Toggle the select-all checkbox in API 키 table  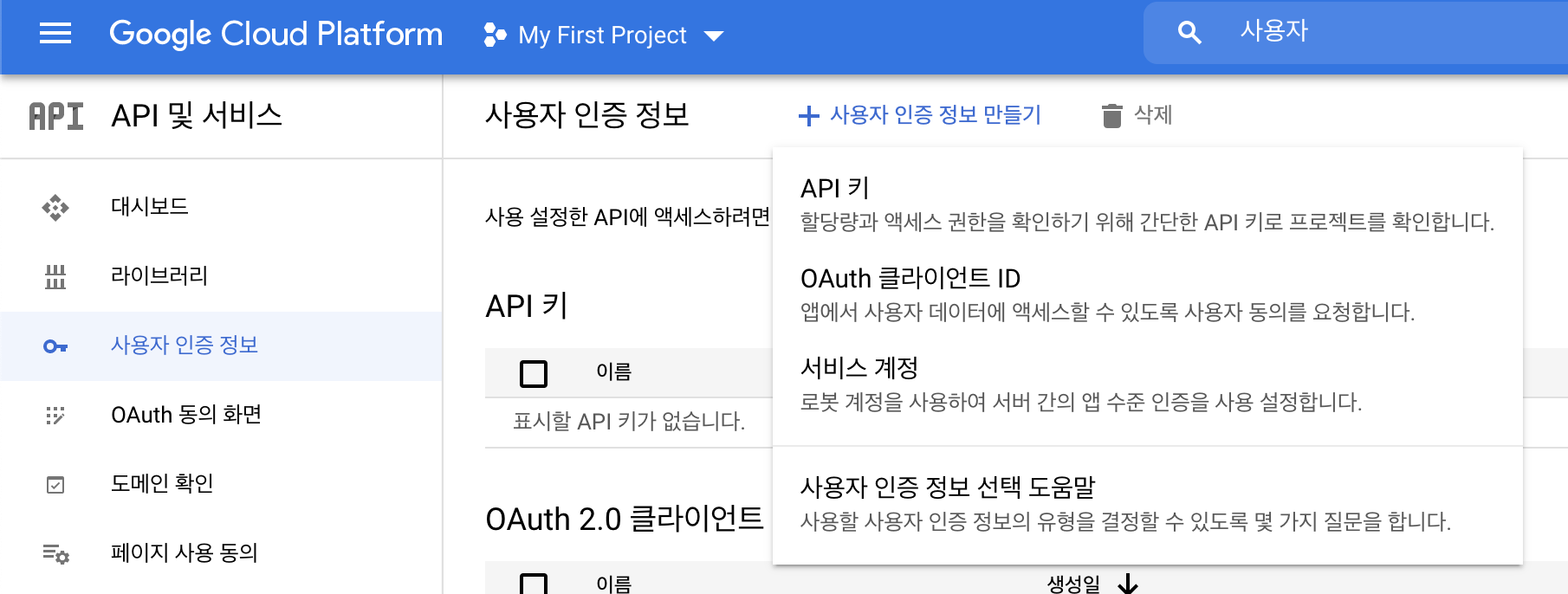coord(534,373)
